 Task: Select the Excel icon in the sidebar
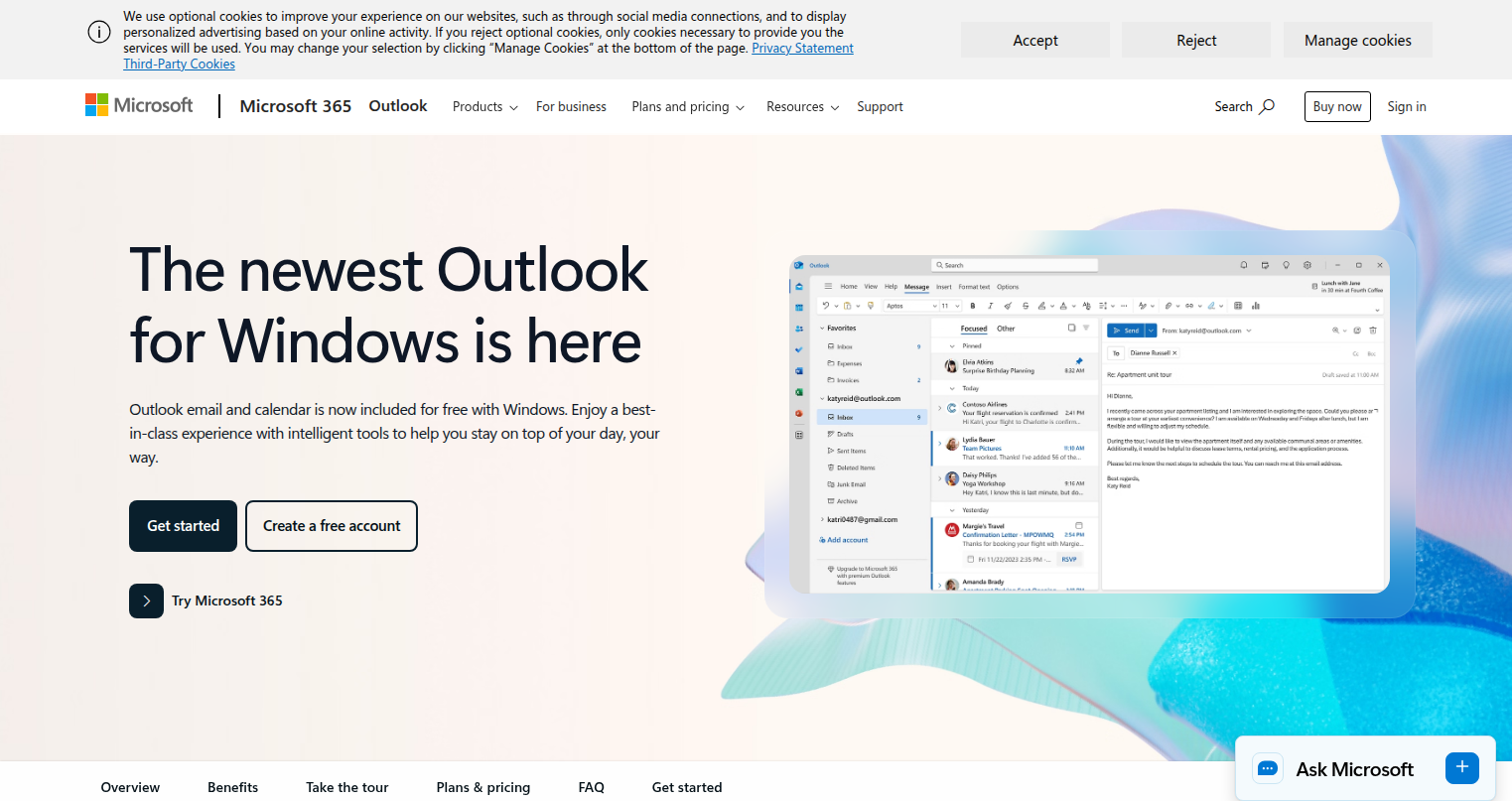click(x=799, y=390)
